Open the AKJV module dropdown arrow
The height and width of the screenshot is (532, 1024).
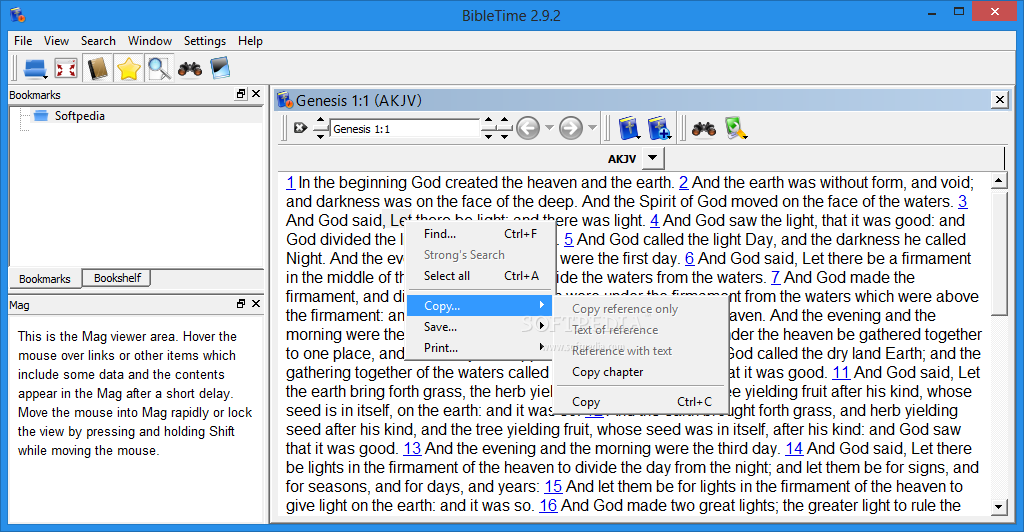[653, 158]
